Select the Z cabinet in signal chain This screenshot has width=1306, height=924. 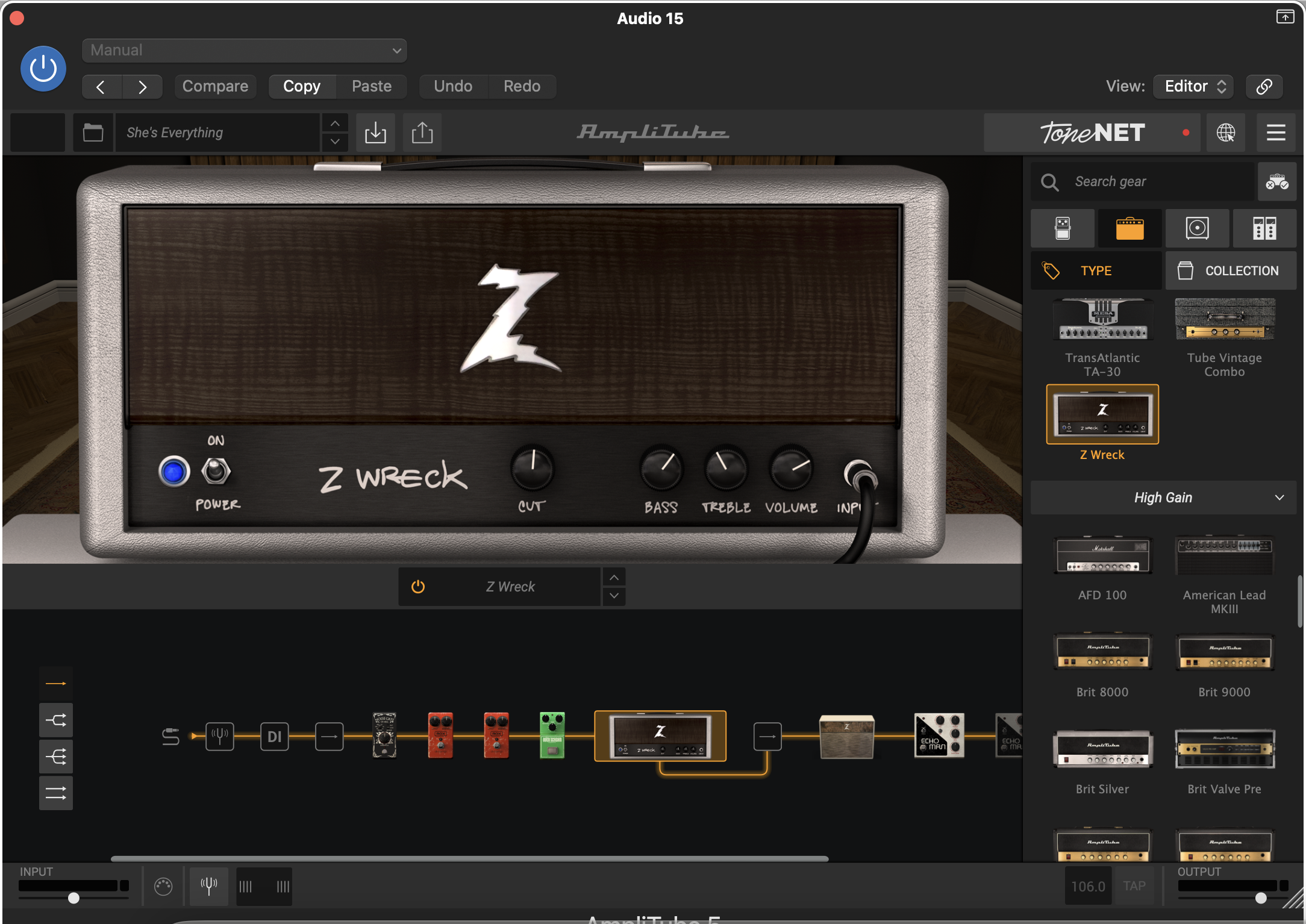(x=846, y=736)
